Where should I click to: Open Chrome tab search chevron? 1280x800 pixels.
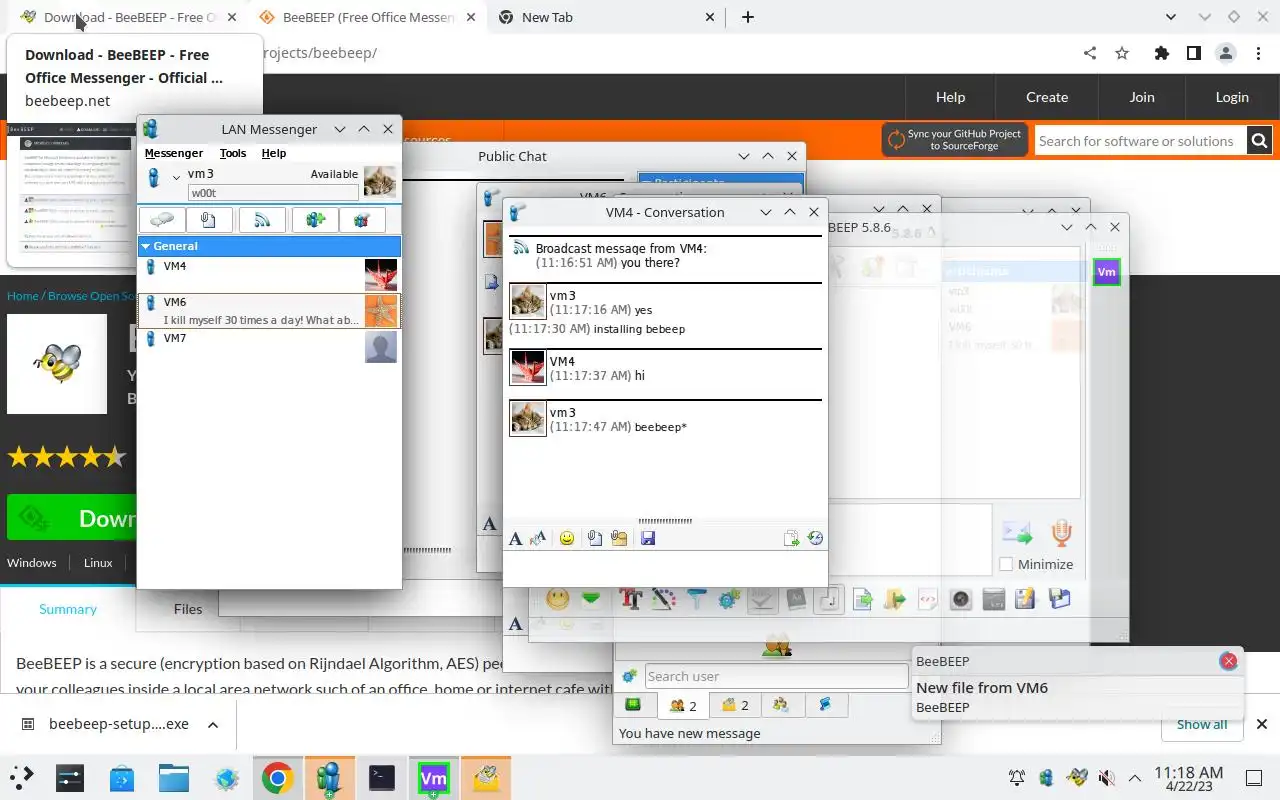[x=1172, y=17]
